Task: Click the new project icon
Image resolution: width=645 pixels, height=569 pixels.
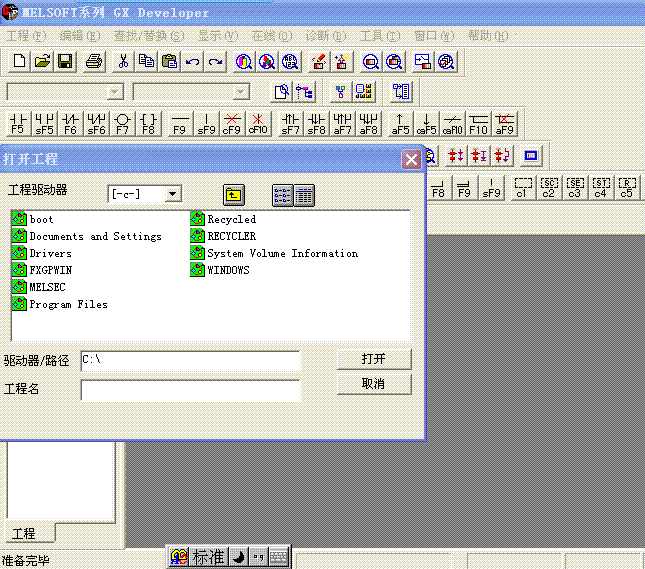Action: pos(19,61)
